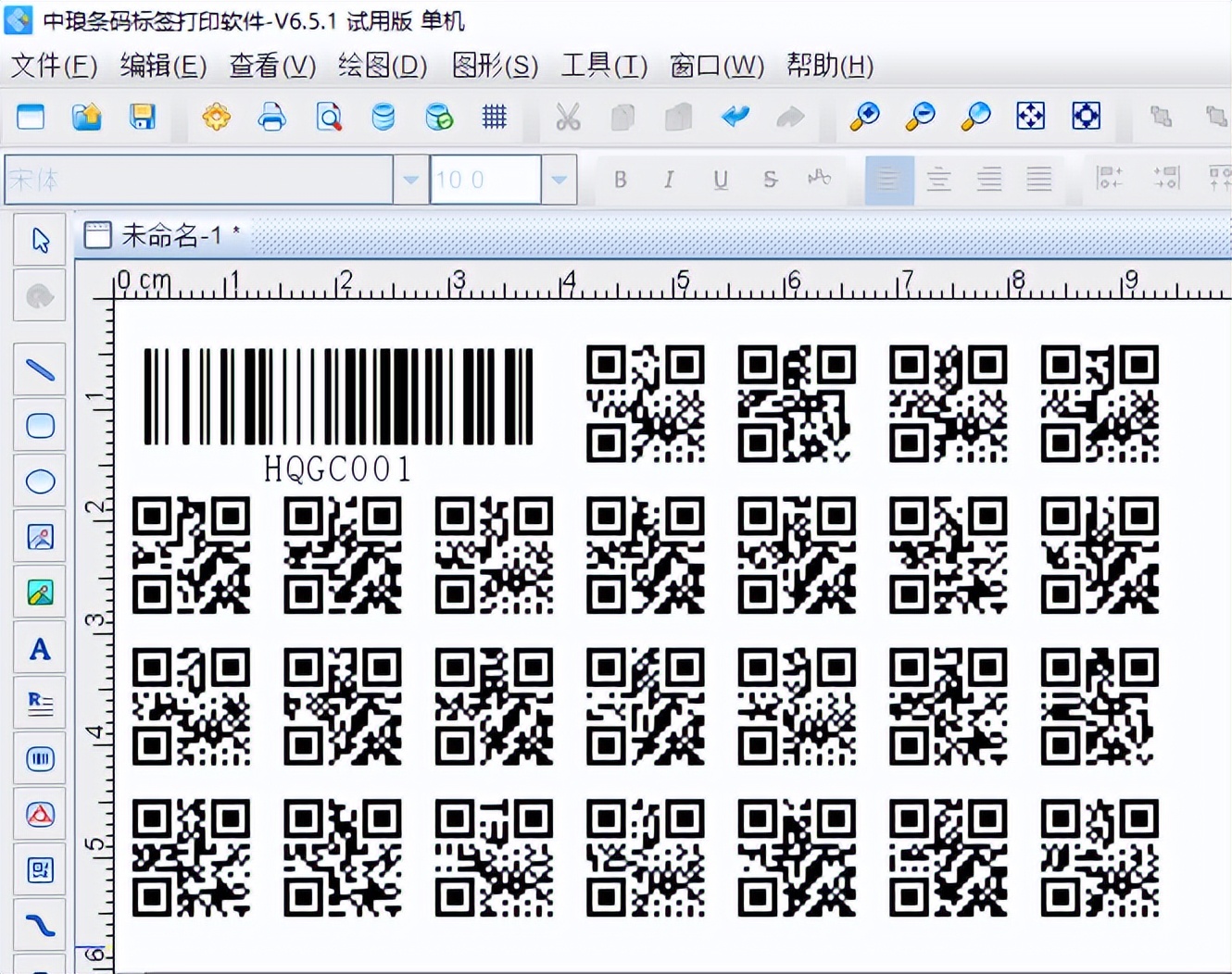The height and width of the screenshot is (974, 1232).
Task: Select right text alignment
Action: pyautogui.click(x=989, y=180)
